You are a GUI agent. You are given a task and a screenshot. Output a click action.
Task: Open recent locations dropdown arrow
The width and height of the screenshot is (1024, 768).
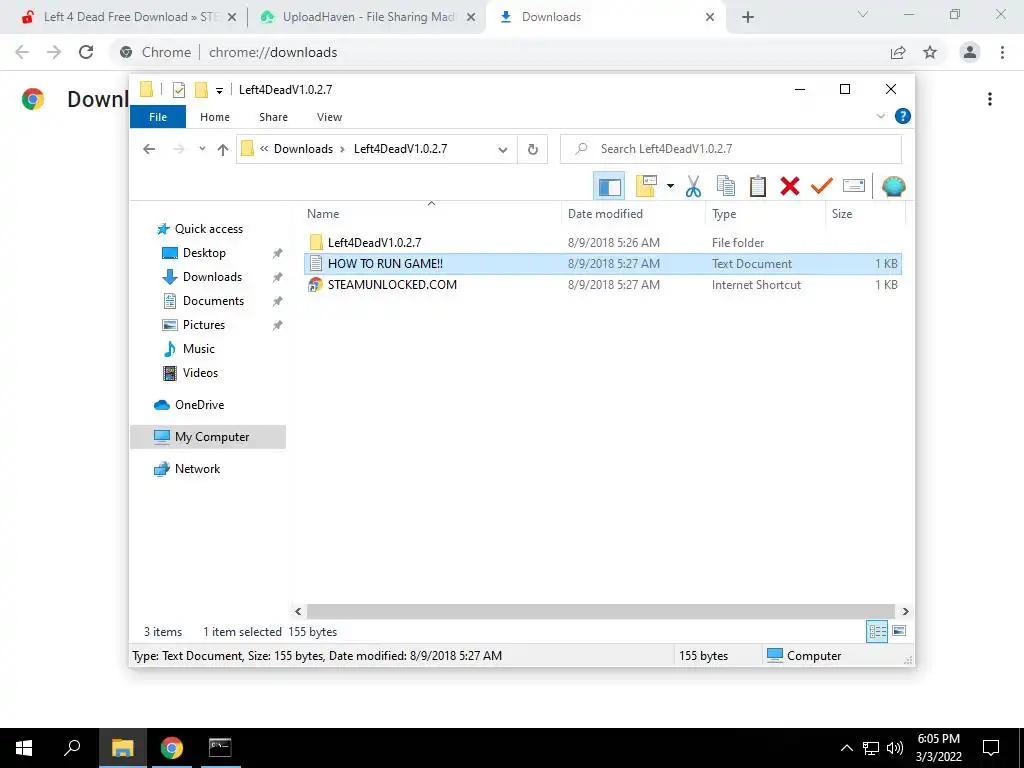[202, 150]
